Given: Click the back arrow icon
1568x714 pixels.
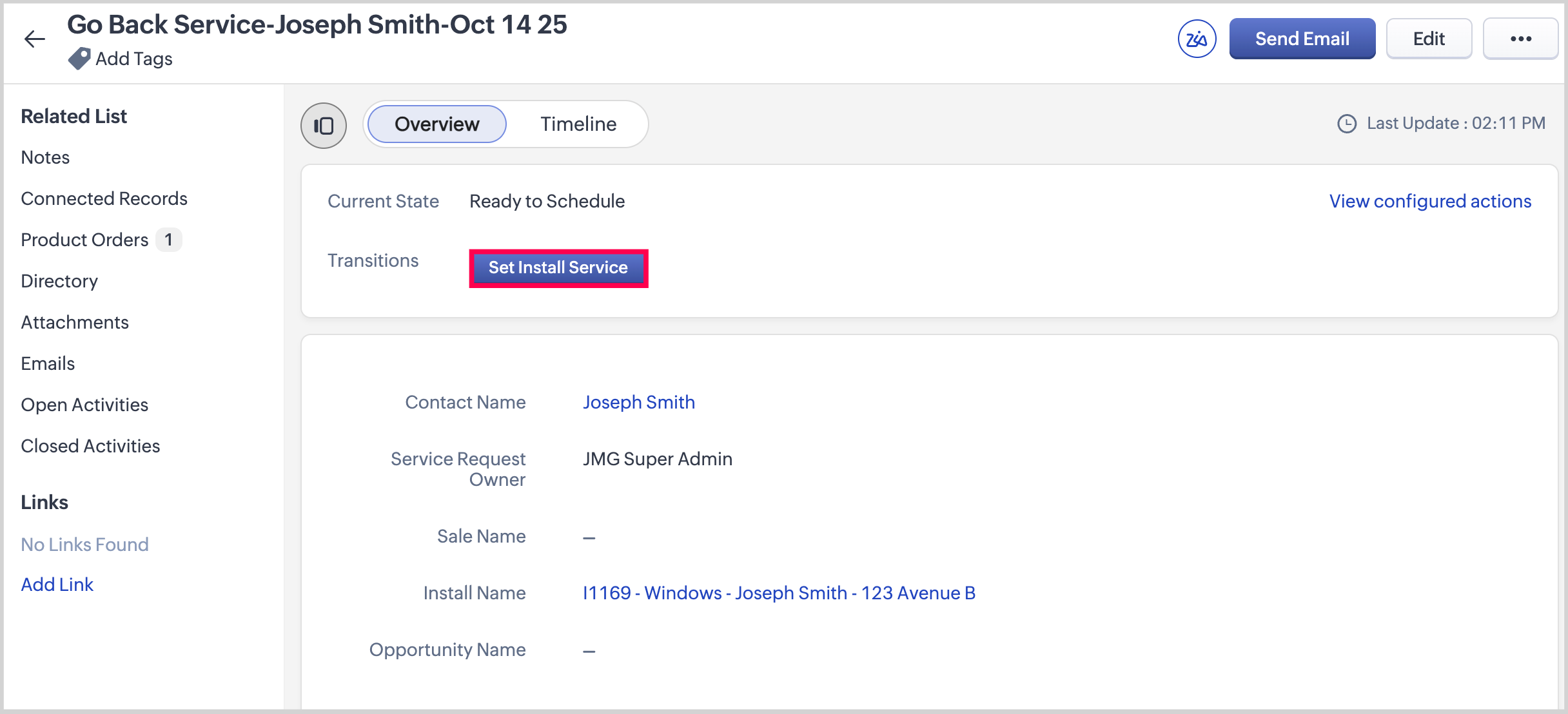Looking at the screenshot, I should click(x=35, y=39).
